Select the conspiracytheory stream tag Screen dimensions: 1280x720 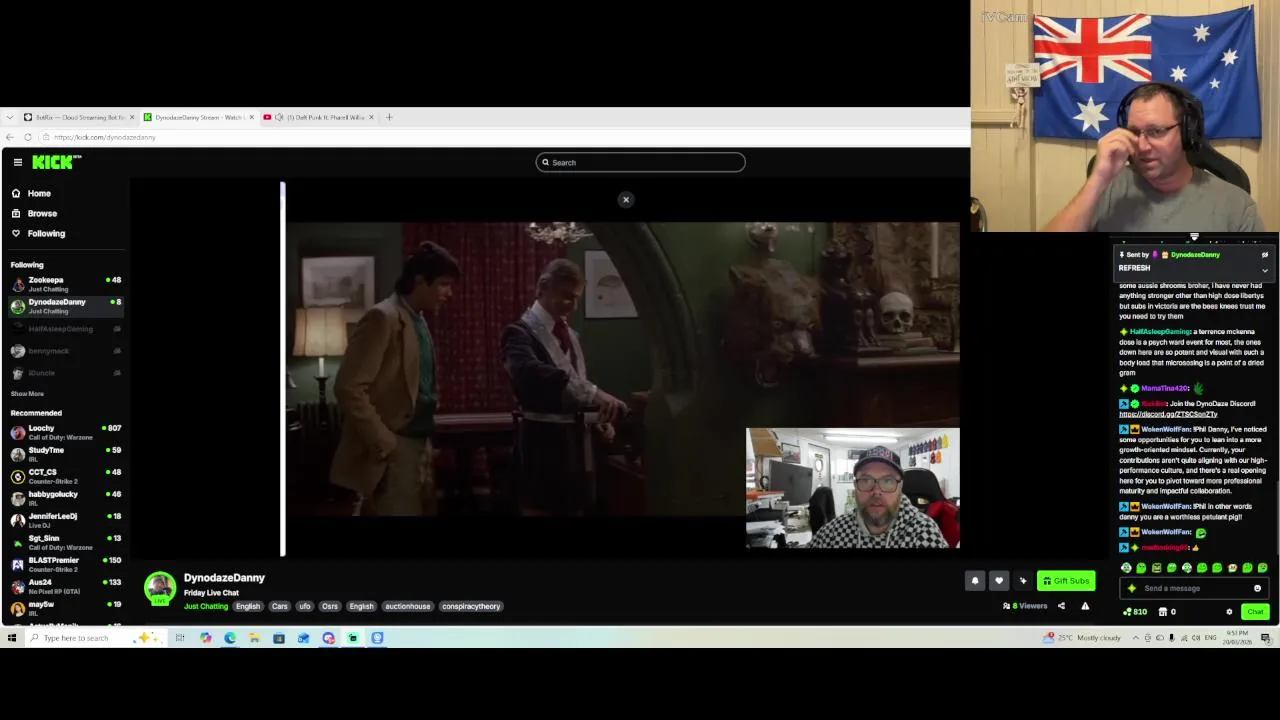tap(471, 606)
